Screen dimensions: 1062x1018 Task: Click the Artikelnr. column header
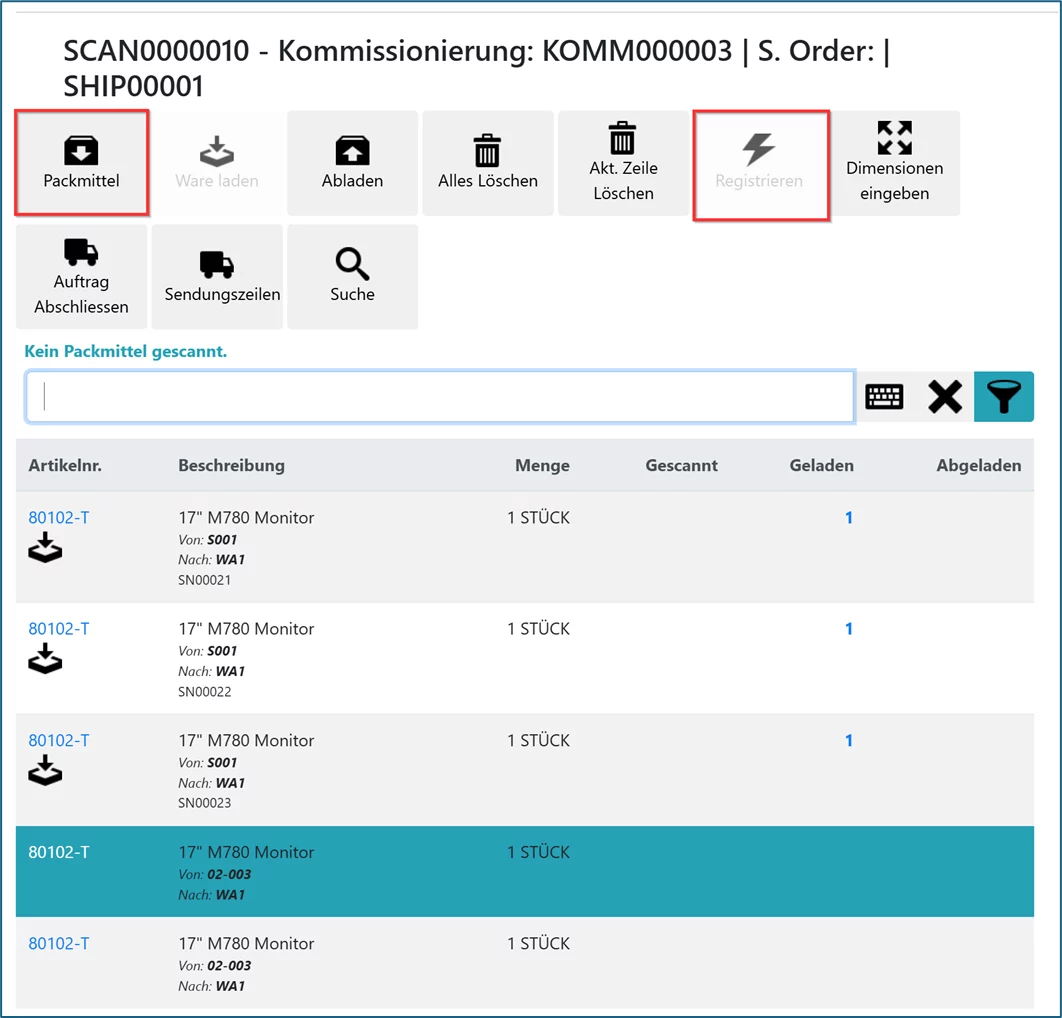[x=65, y=465]
